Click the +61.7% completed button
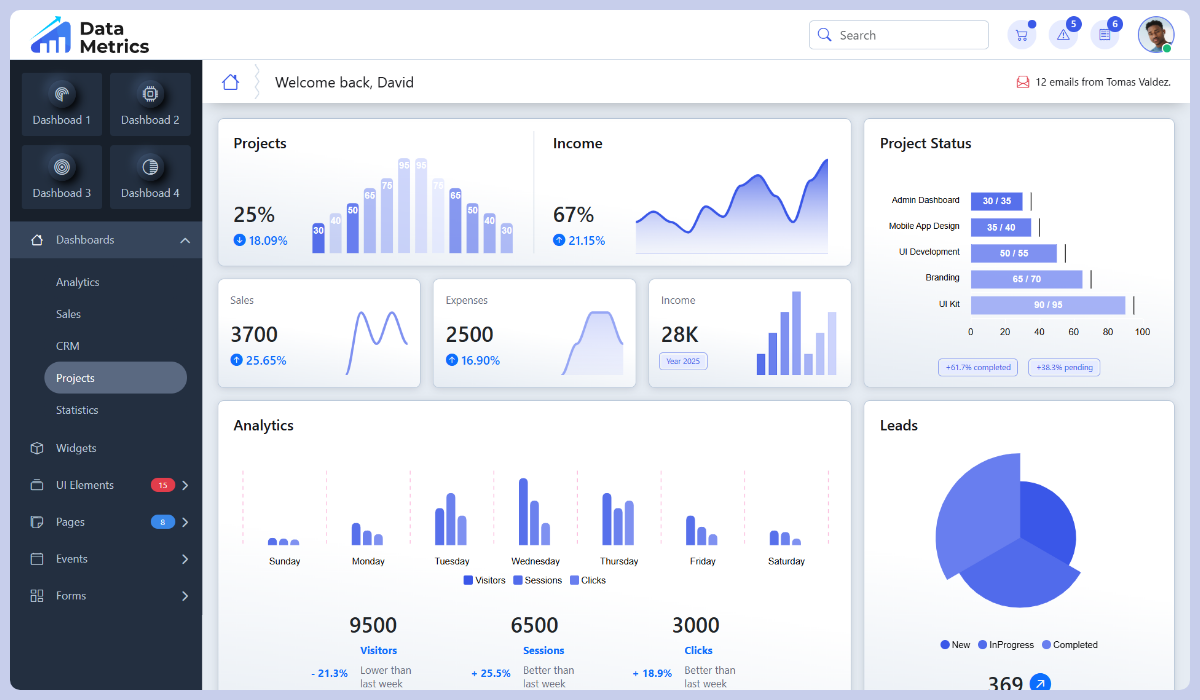 [977, 367]
